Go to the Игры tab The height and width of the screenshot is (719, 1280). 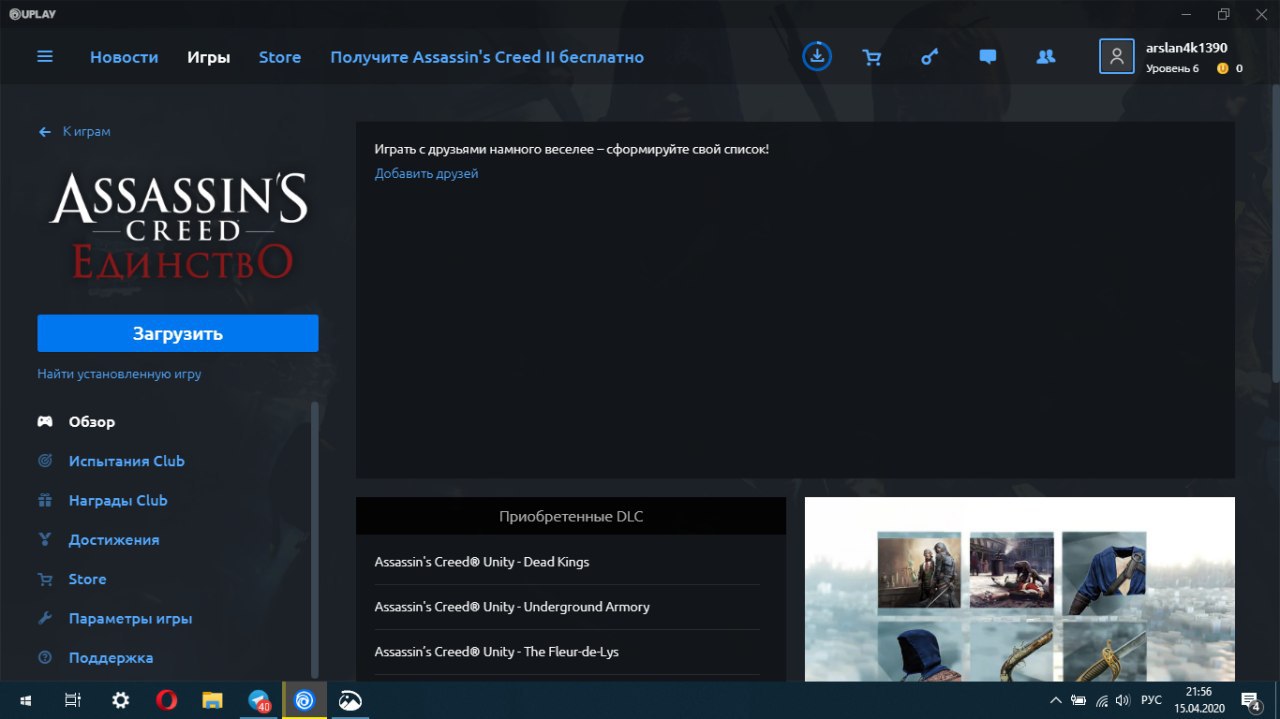point(209,57)
